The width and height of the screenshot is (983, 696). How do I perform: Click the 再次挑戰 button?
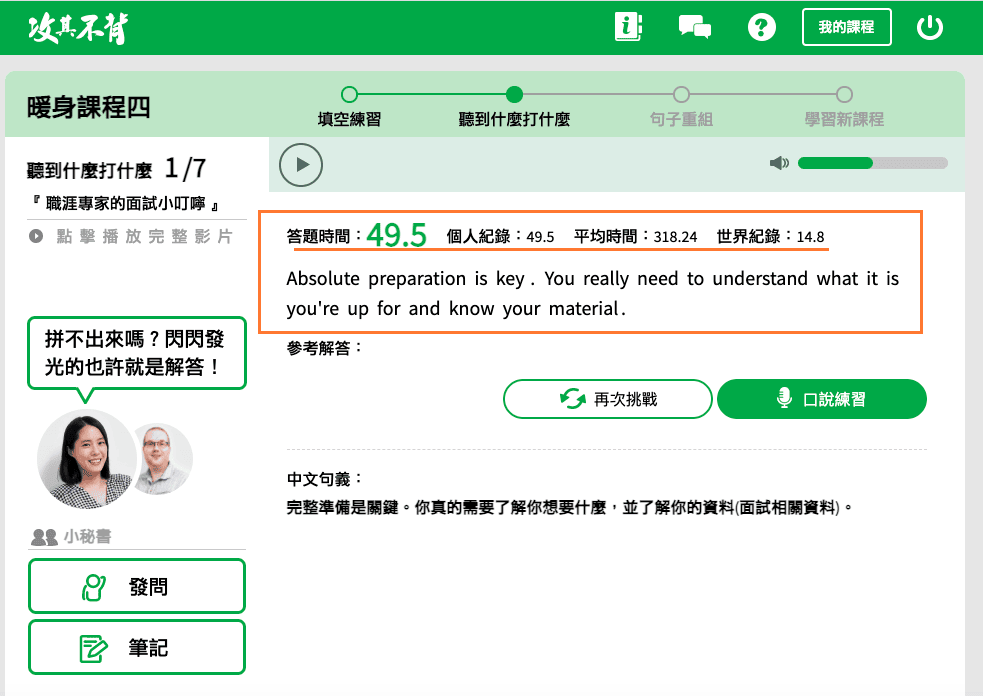click(607, 398)
